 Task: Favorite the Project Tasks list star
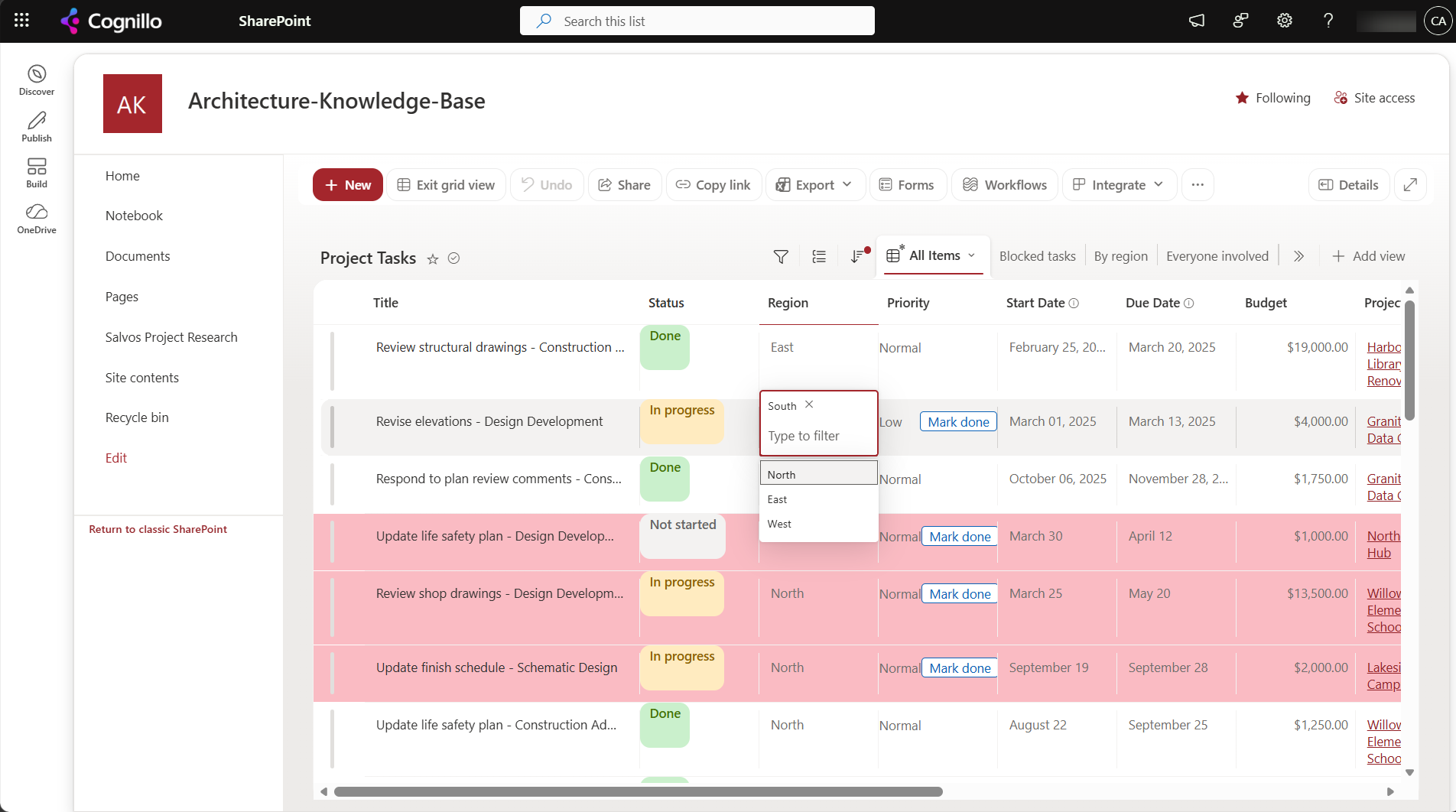[x=433, y=258]
